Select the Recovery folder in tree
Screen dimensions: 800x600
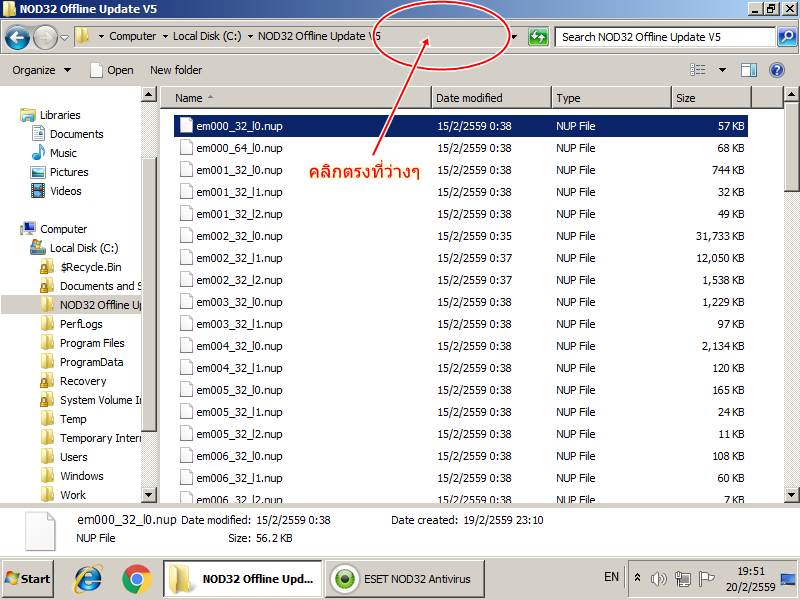[83, 381]
